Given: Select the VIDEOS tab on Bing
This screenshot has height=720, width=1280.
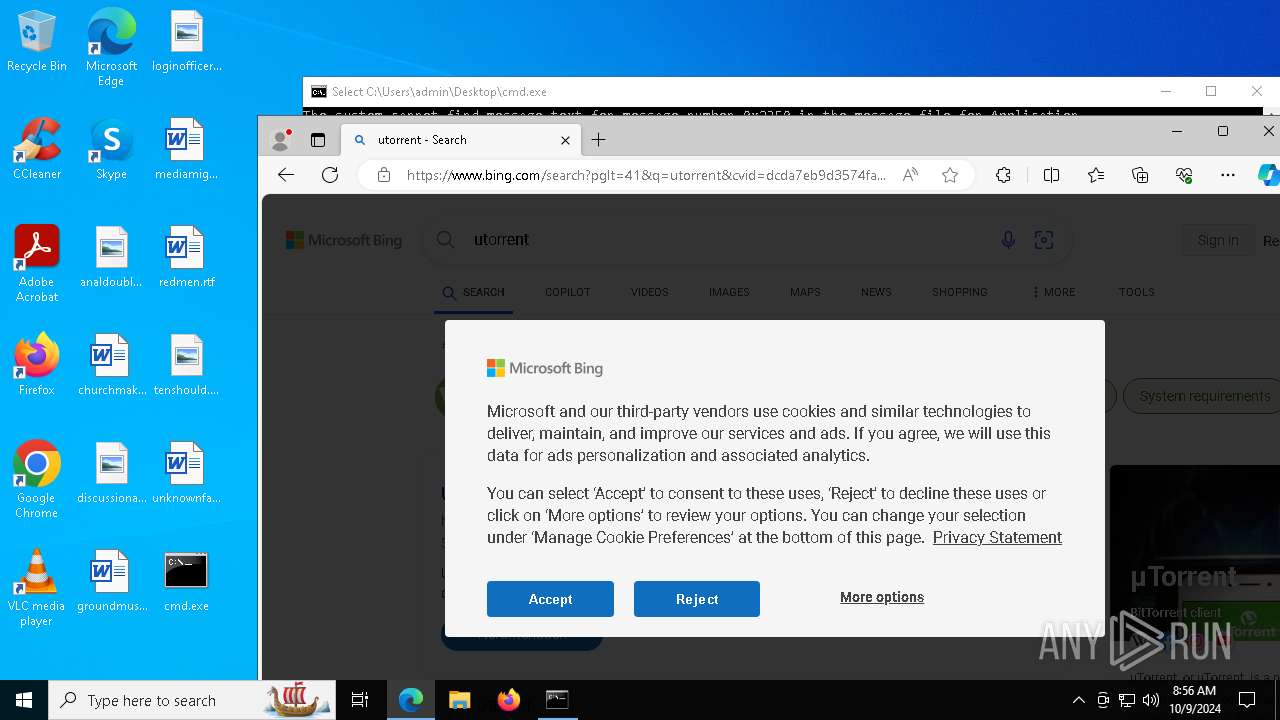Looking at the screenshot, I should click(x=649, y=292).
